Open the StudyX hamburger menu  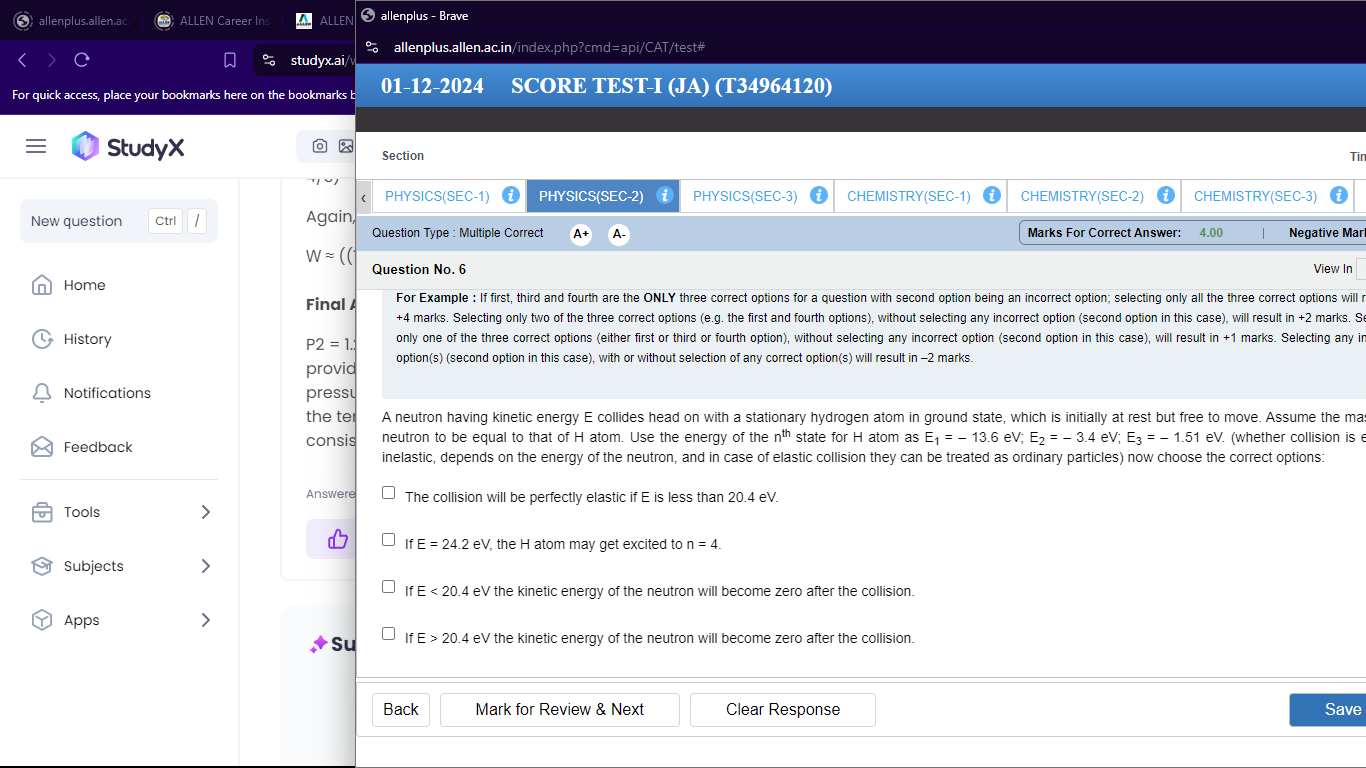pos(36,146)
